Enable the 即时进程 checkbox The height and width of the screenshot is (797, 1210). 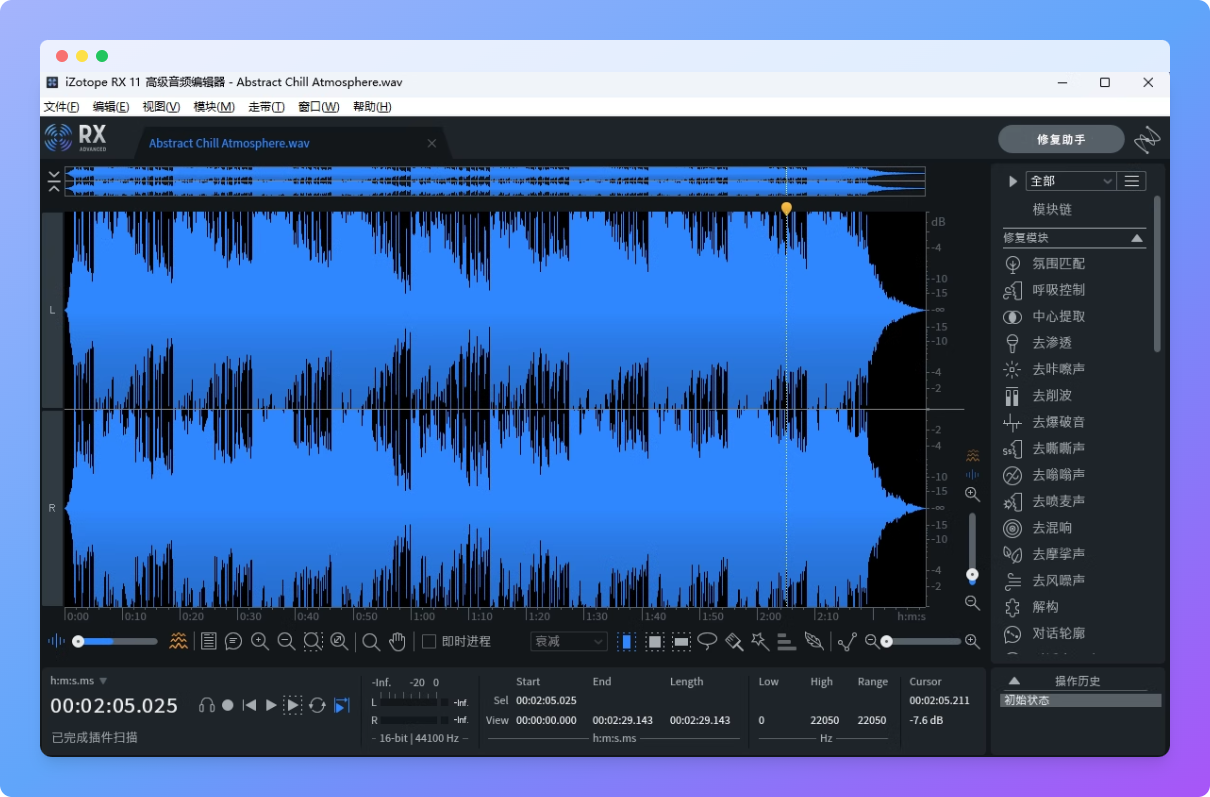pos(429,641)
